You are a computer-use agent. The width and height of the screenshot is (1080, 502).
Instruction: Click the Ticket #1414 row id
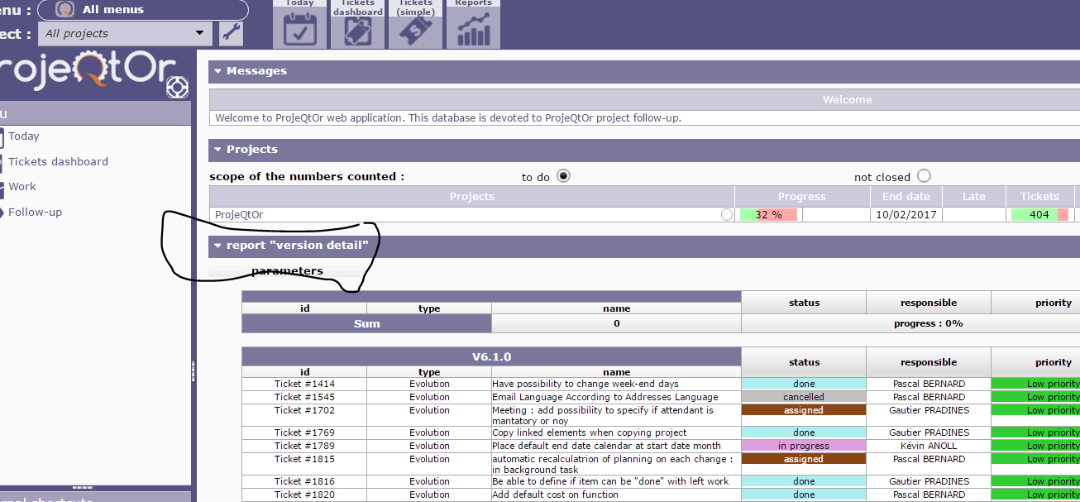[x=304, y=383]
